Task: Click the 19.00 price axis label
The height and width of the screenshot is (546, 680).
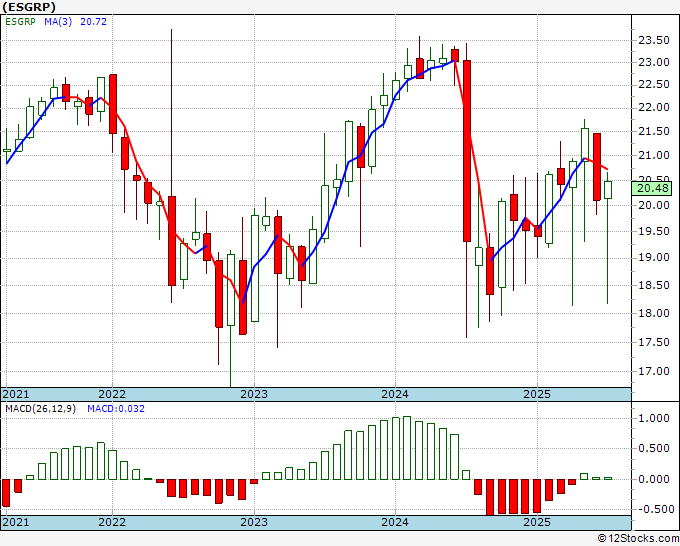Action: 654,258
